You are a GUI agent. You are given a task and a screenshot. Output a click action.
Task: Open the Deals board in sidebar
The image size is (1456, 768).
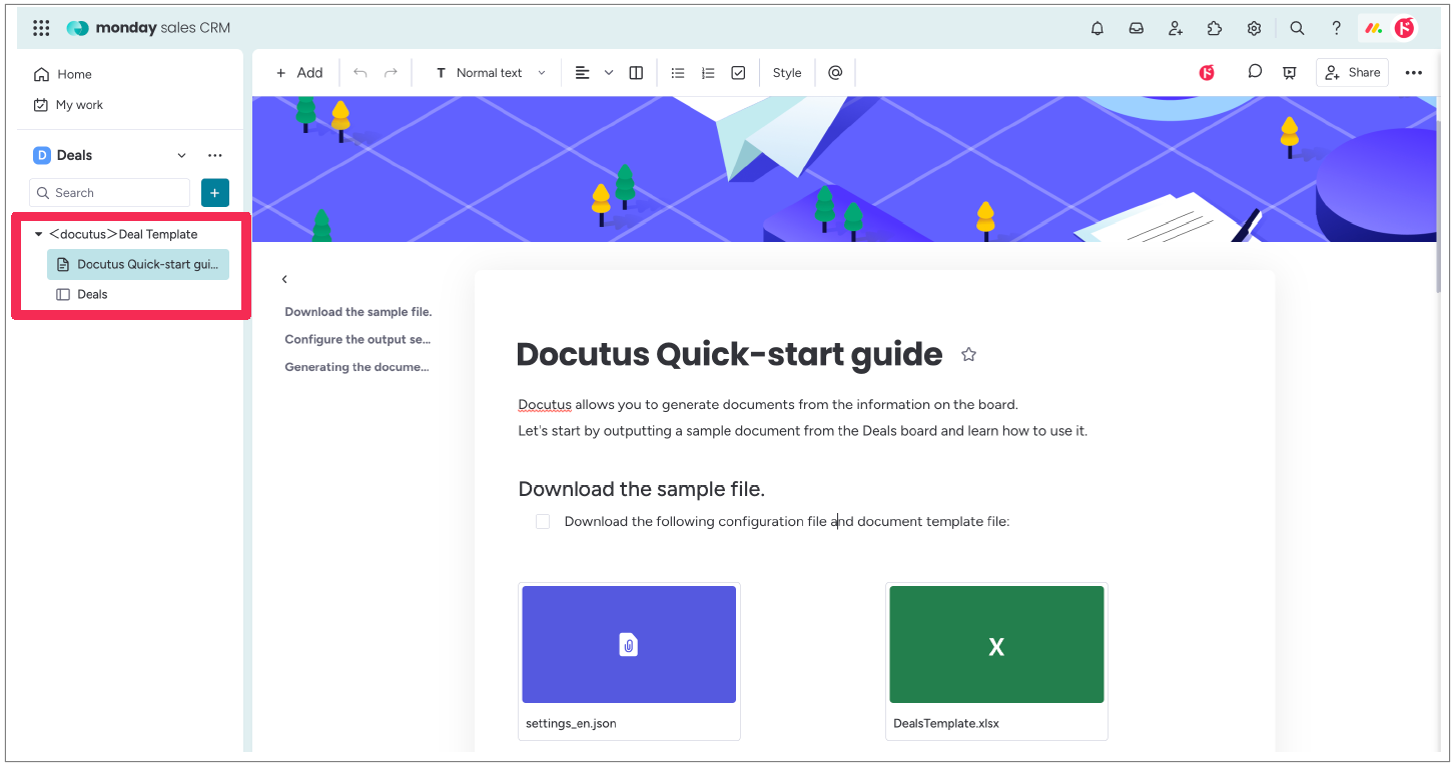tap(92, 294)
